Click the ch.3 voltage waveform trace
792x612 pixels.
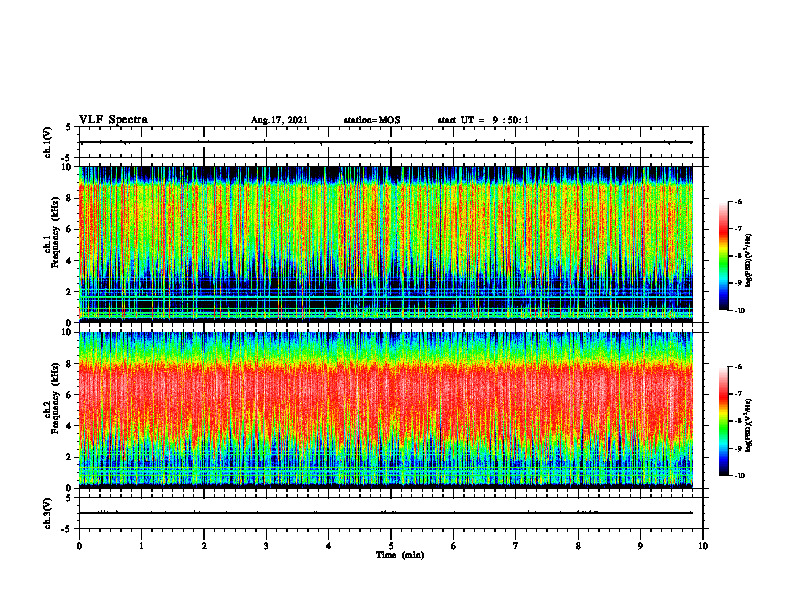pyautogui.click(x=386, y=513)
